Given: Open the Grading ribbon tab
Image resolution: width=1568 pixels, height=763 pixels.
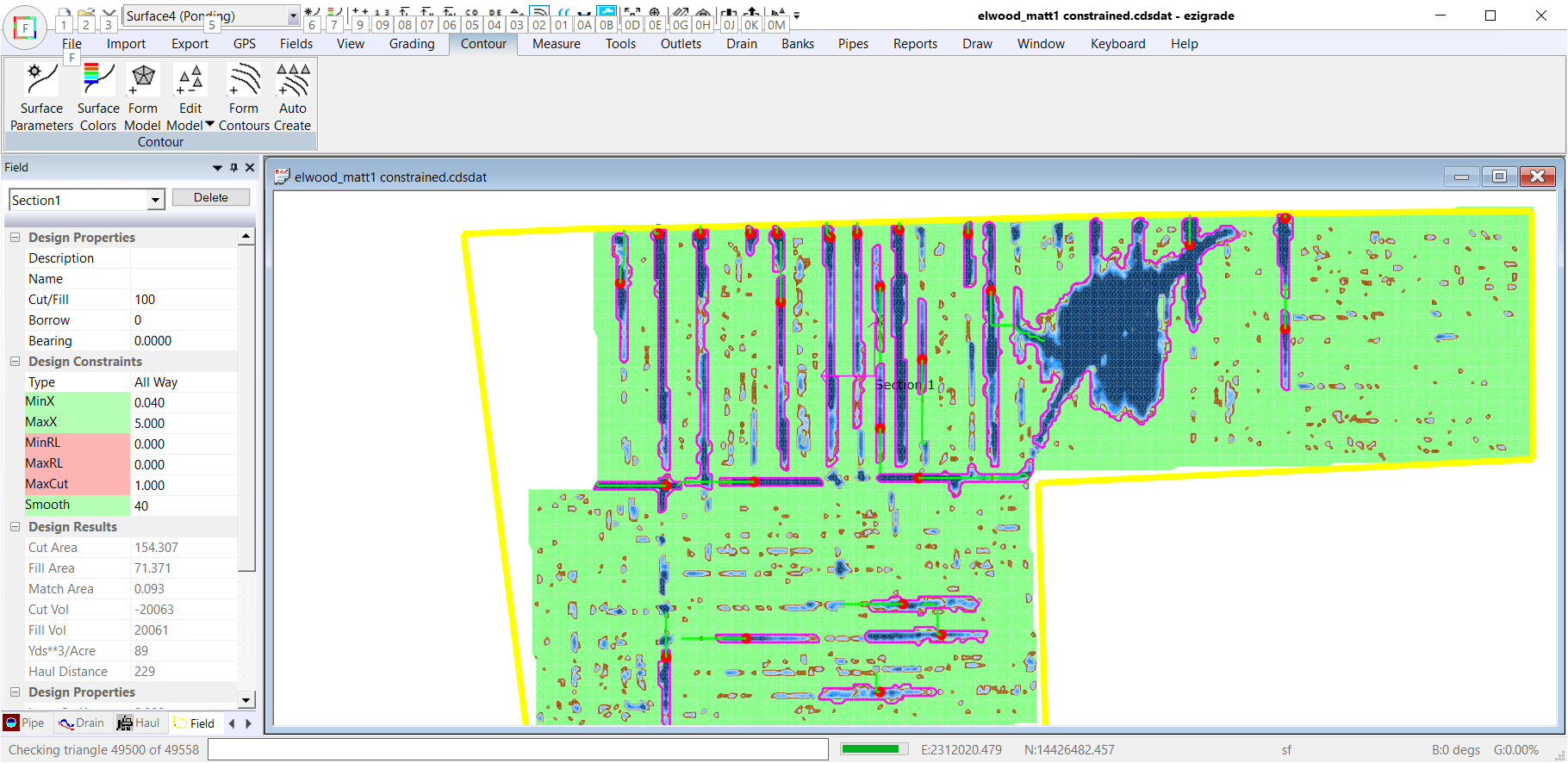Looking at the screenshot, I should pos(411,44).
